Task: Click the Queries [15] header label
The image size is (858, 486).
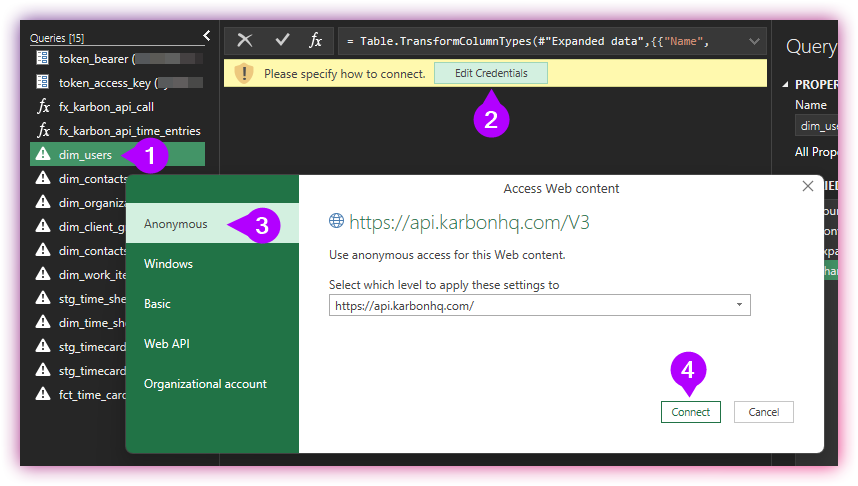Action: [x=57, y=38]
